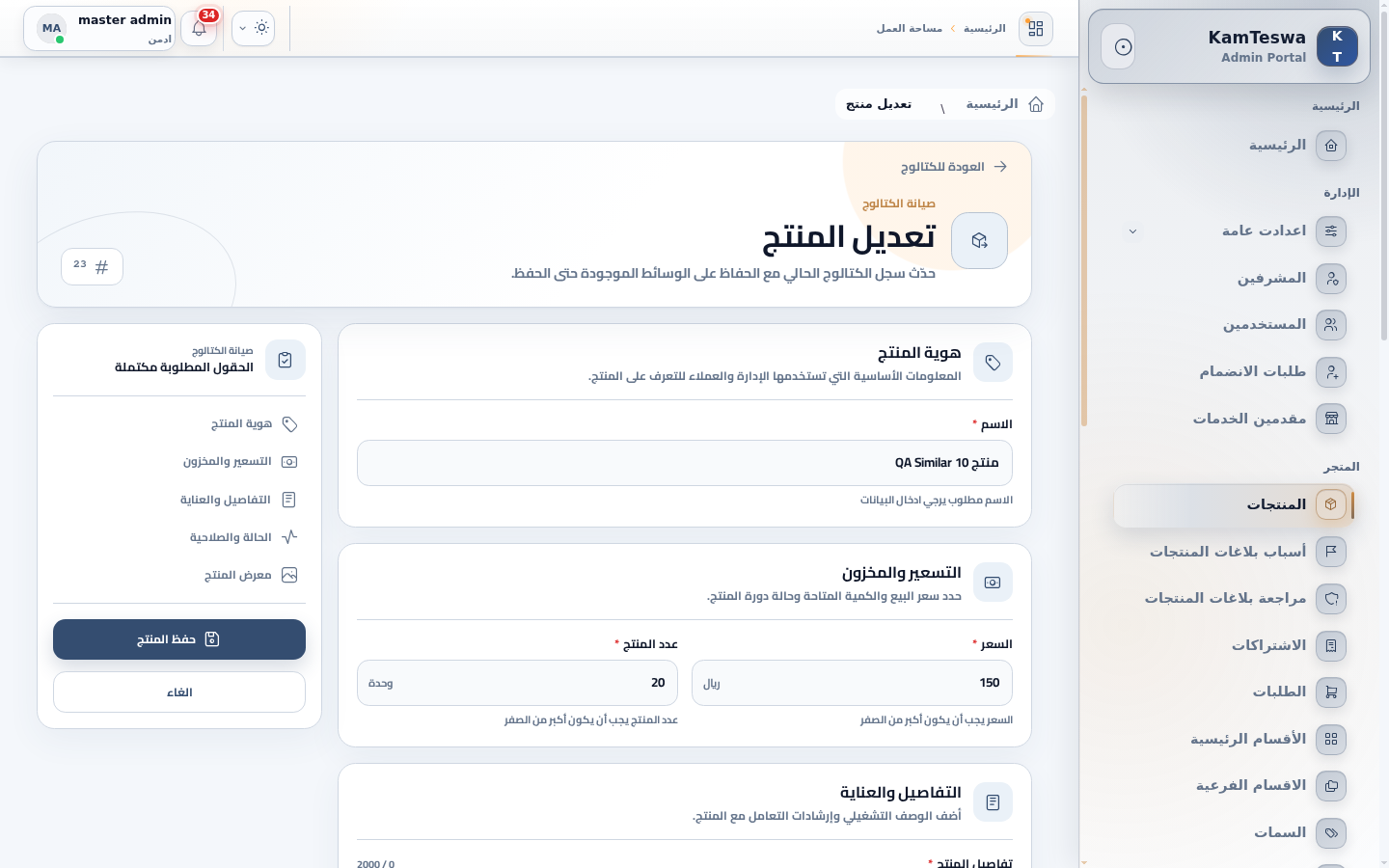
Task: Click the الاقسام الفرعية copy icon
Action: (1331, 786)
